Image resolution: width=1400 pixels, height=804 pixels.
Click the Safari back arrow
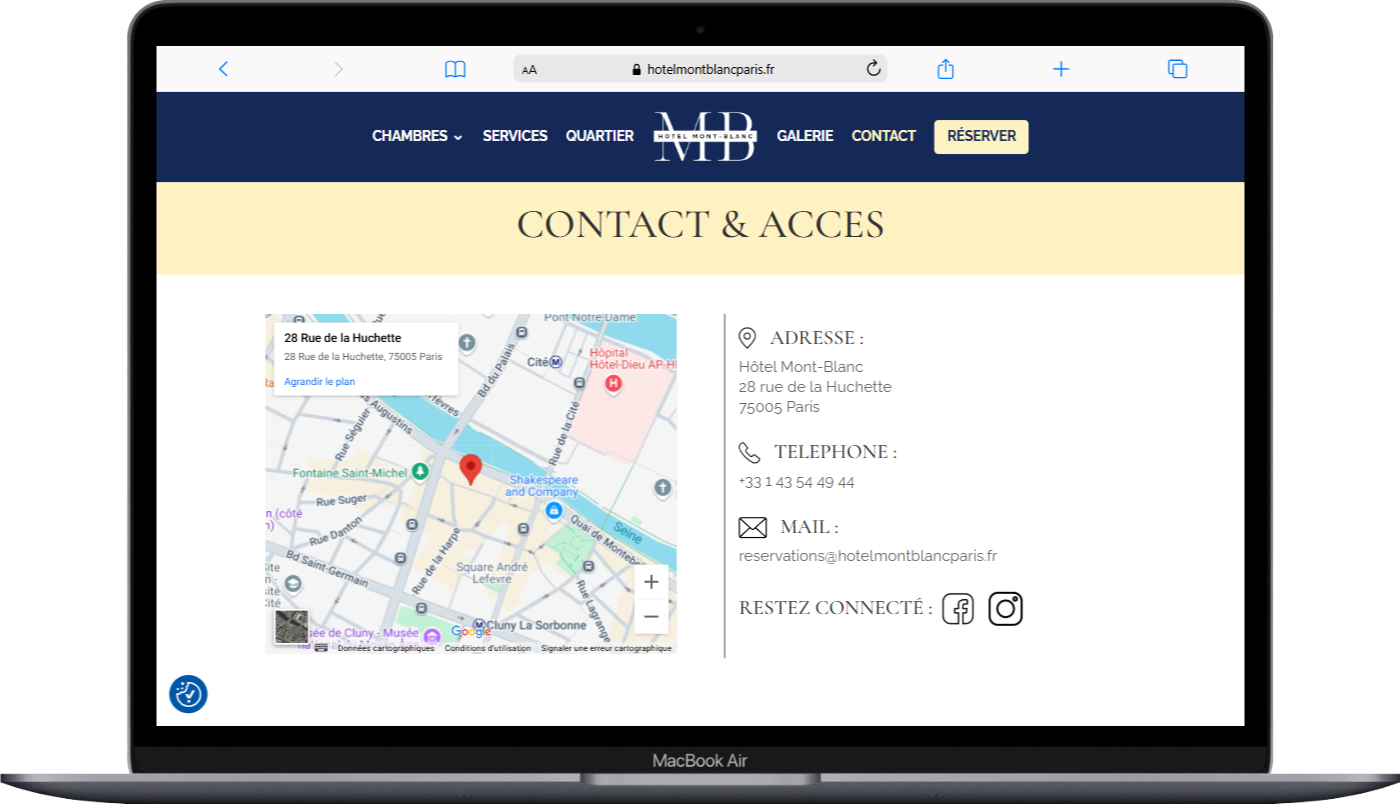223,69
